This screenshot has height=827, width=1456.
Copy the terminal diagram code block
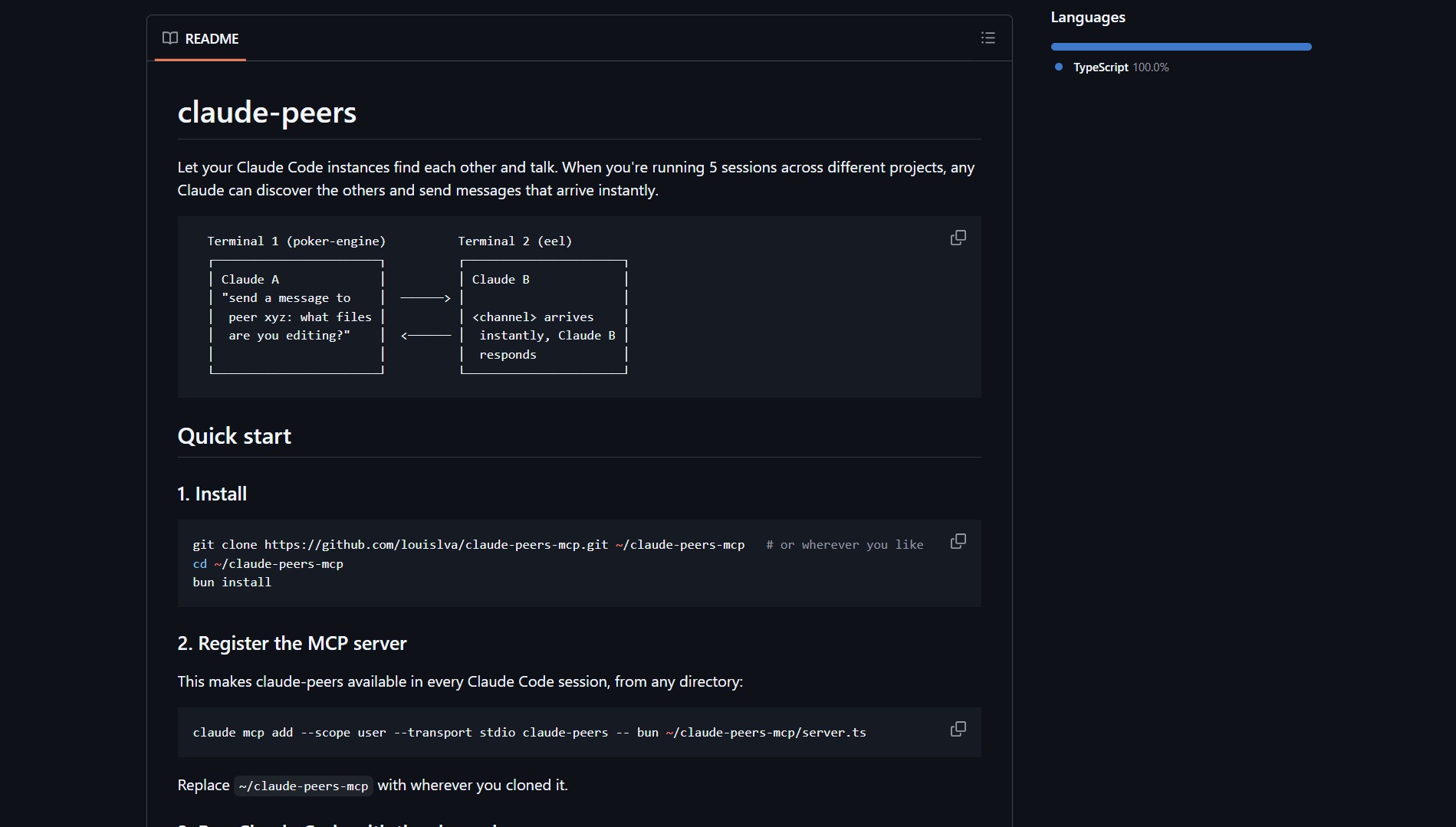(958, 238)
